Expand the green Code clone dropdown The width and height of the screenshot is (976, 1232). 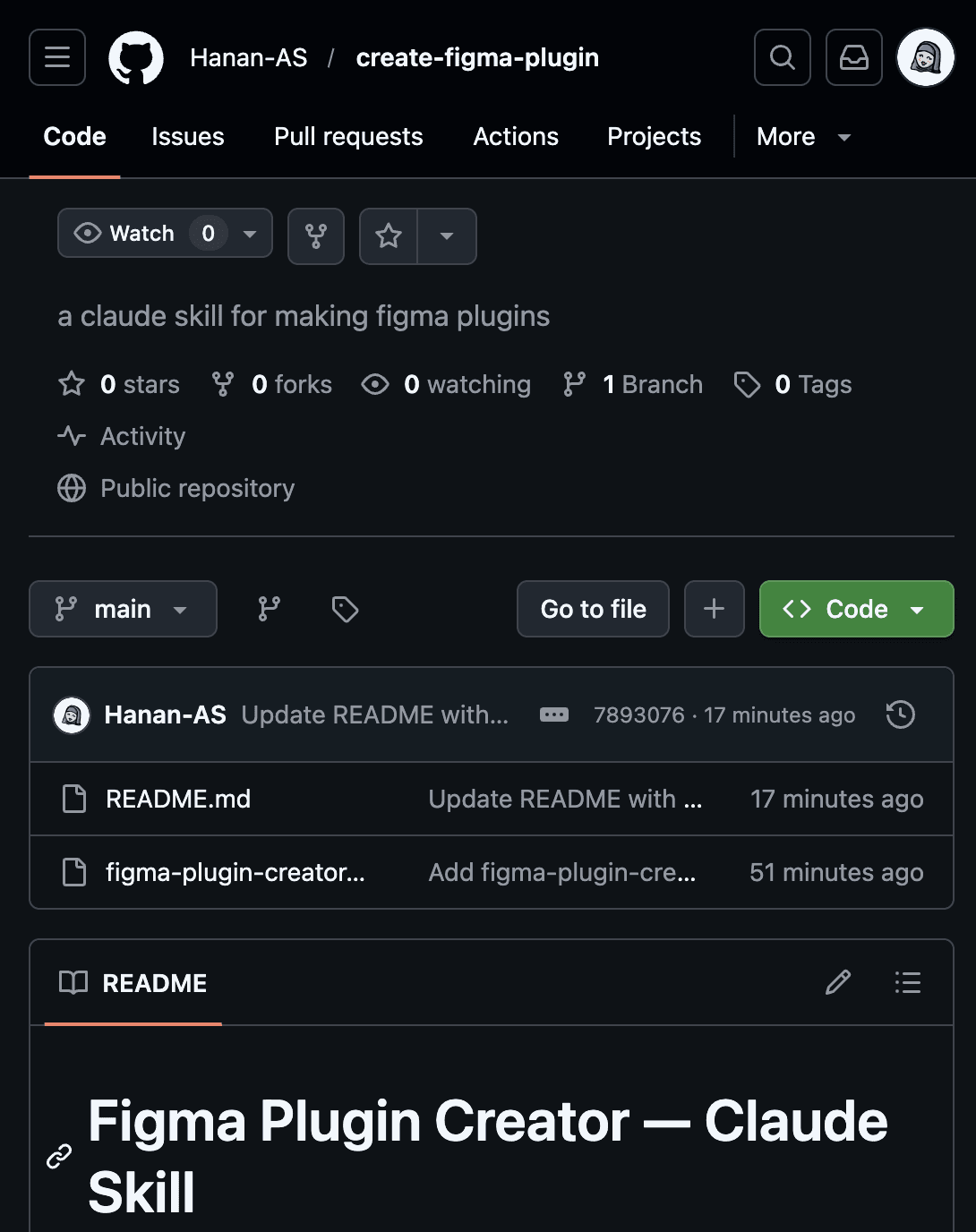pyautogui.click(x=857, y=609)
